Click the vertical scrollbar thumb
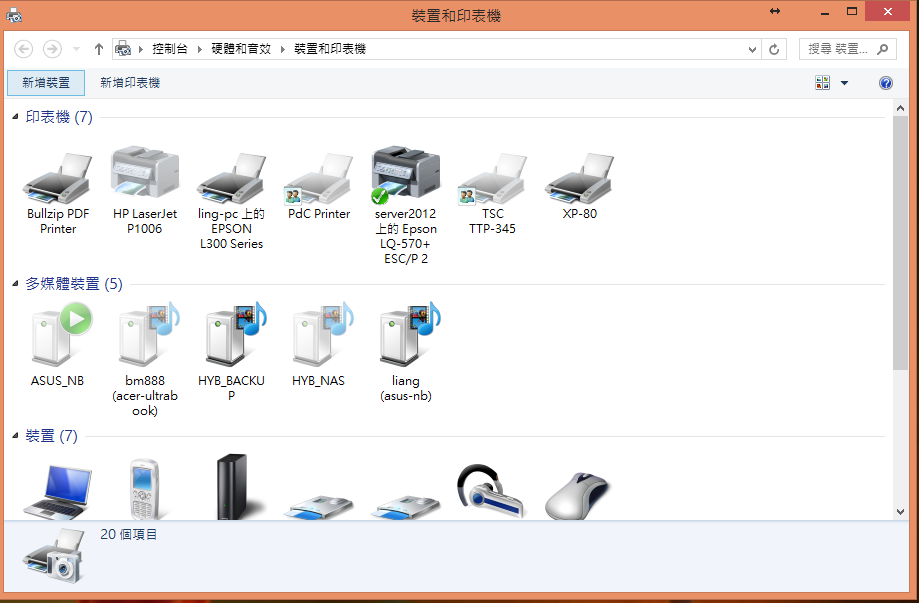The height and width of the screenshot is (603, 919). 900,243
